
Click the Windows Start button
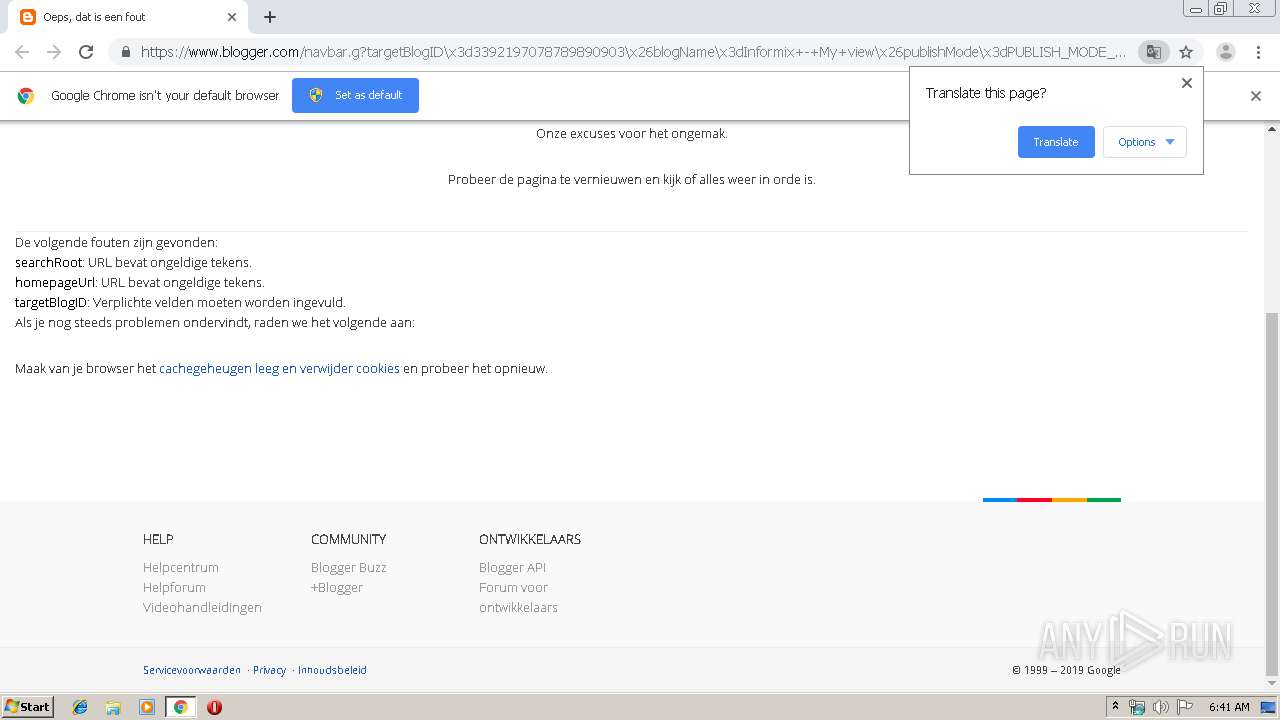tap(28, 706)
